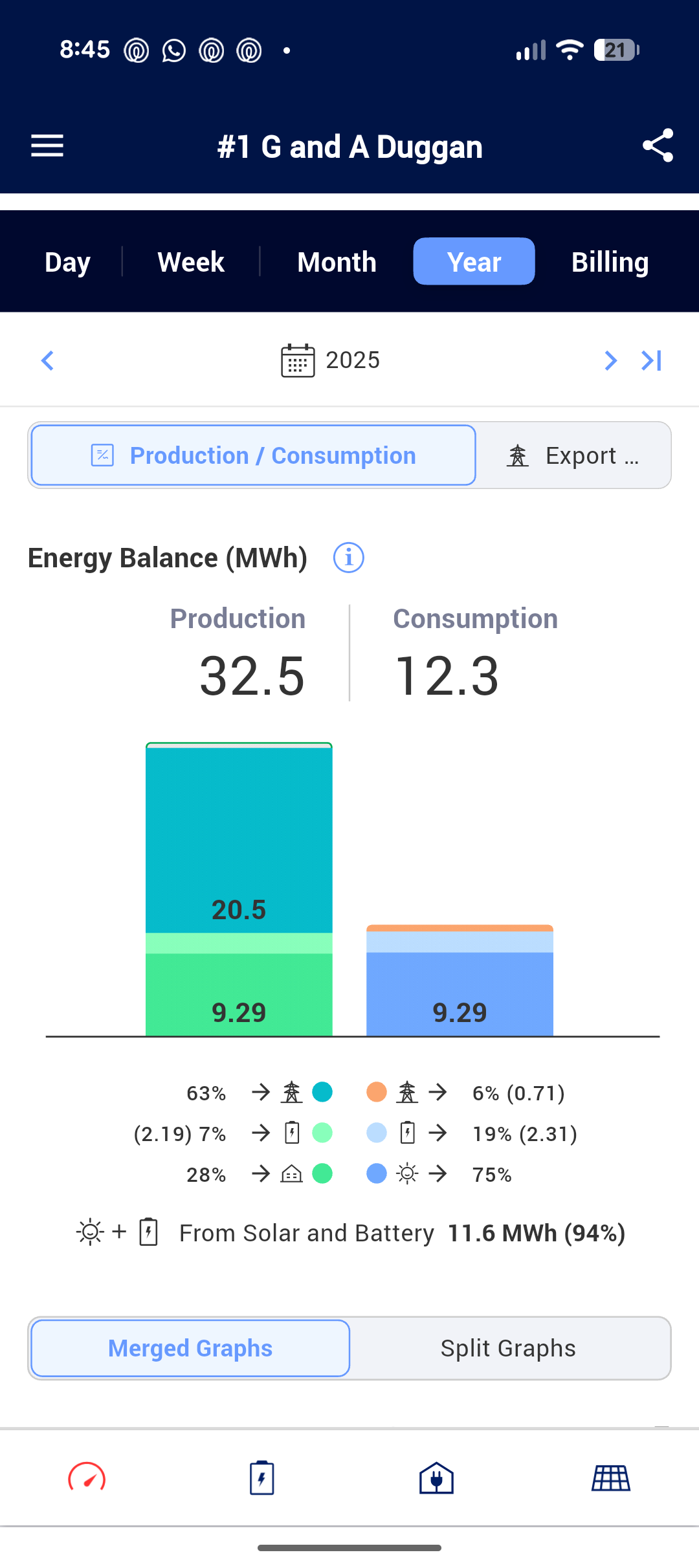Open the calendar date picker icon
Viewport: 699px width, 1568px height.
pyautogui.click(x=298, y=360)
